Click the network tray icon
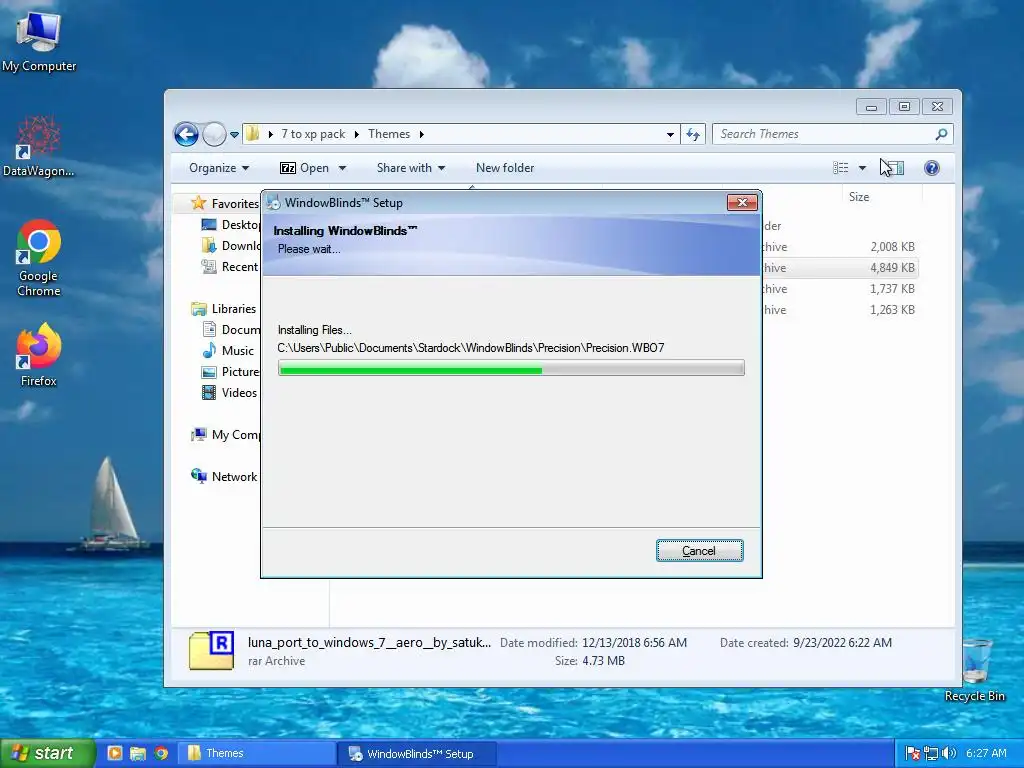The image size is (1024, 768). pyautogui.click(x=931, y=754)
